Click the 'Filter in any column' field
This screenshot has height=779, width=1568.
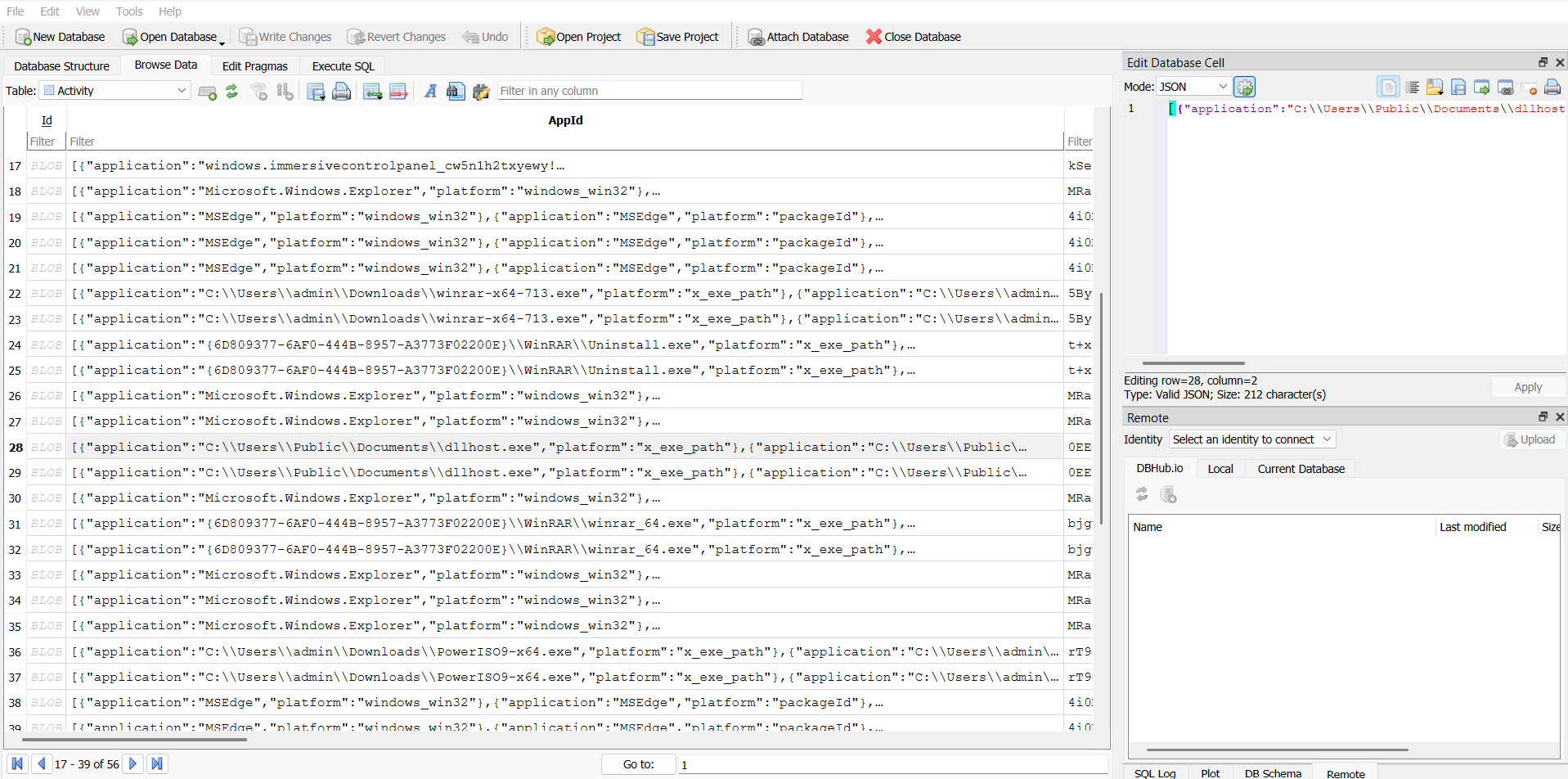point(649,91)
